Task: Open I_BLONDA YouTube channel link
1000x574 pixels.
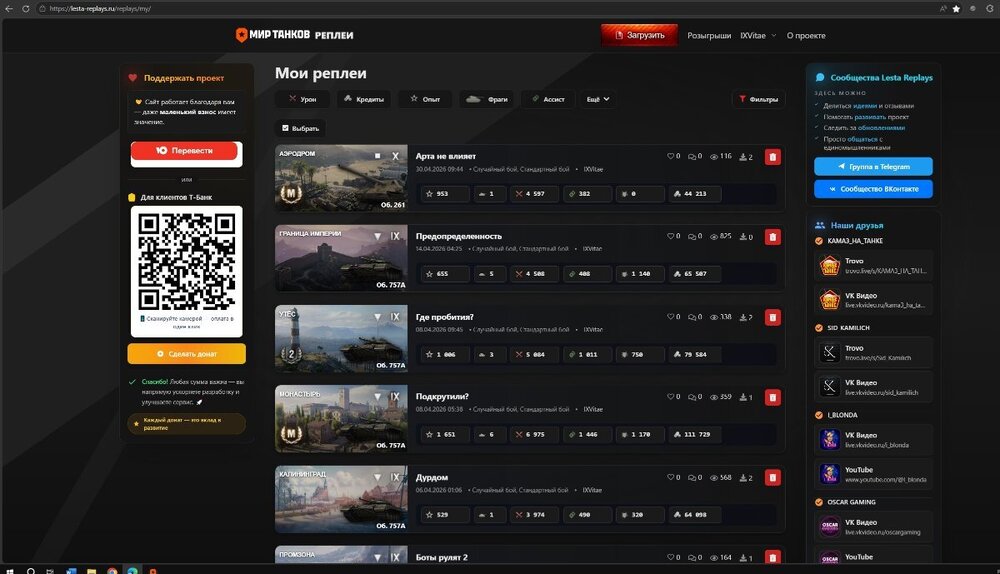Action: [x=873, y=474]
